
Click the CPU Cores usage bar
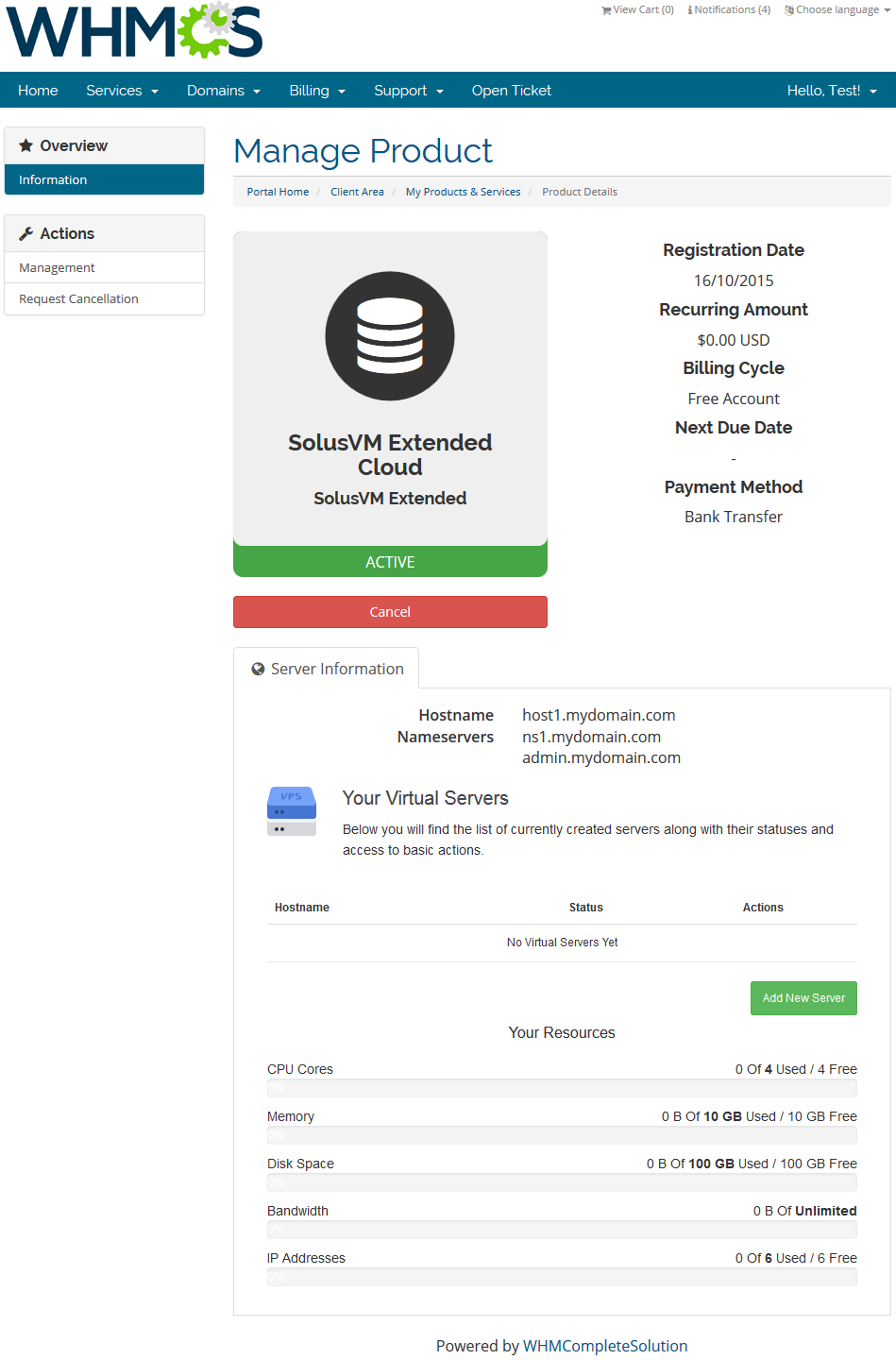pos(562,1088)
